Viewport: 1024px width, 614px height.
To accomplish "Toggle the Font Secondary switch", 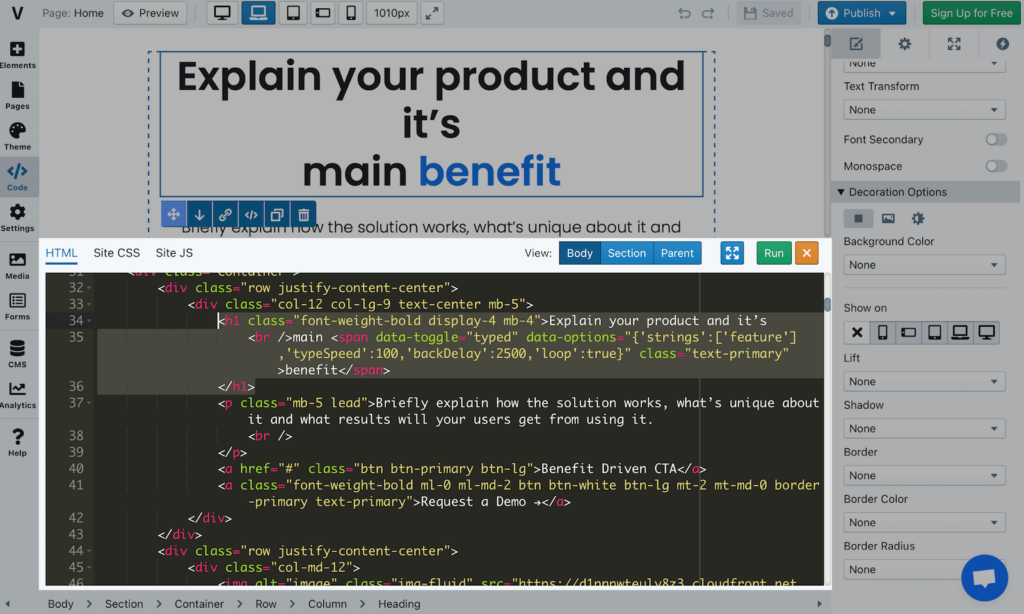I will click(995, 140).
